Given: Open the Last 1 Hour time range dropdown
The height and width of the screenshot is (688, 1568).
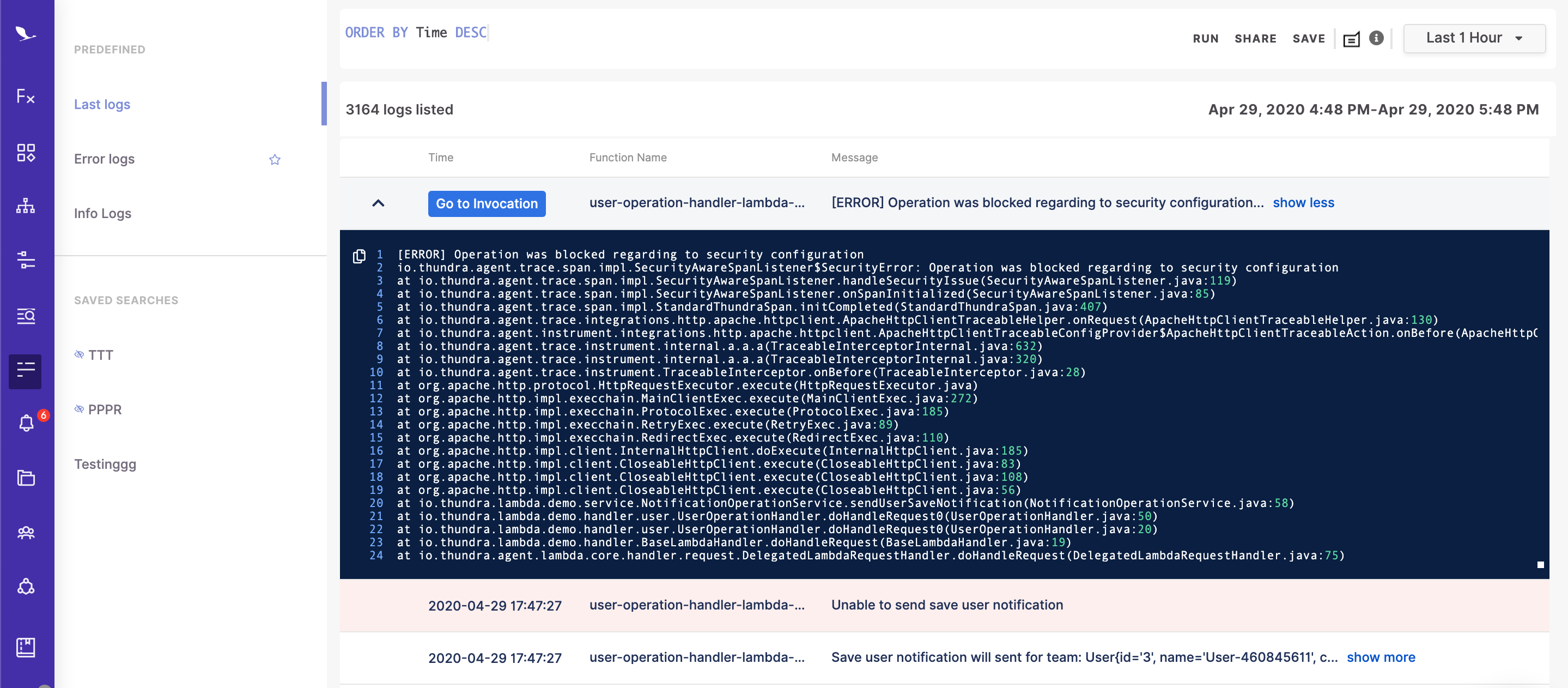Looking at the screenshot, I should click(x=1474, y=38).
